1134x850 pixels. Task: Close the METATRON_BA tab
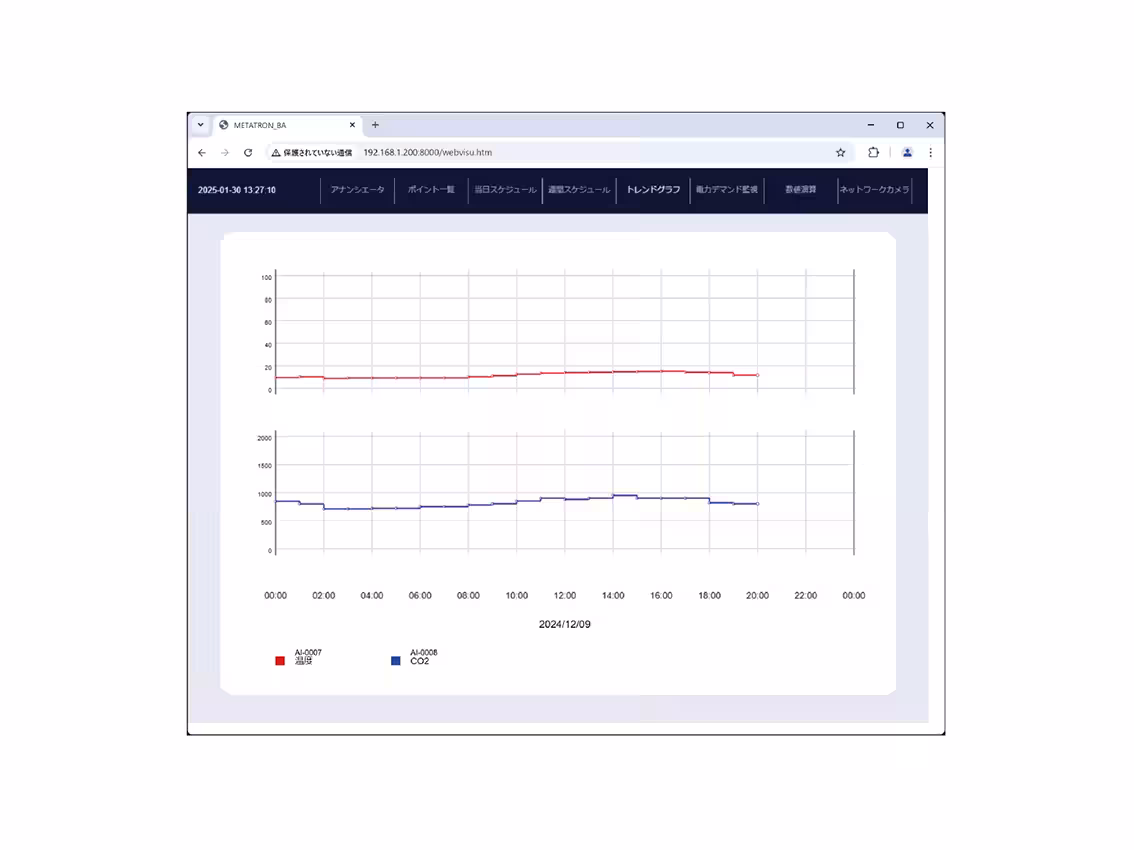352,125
